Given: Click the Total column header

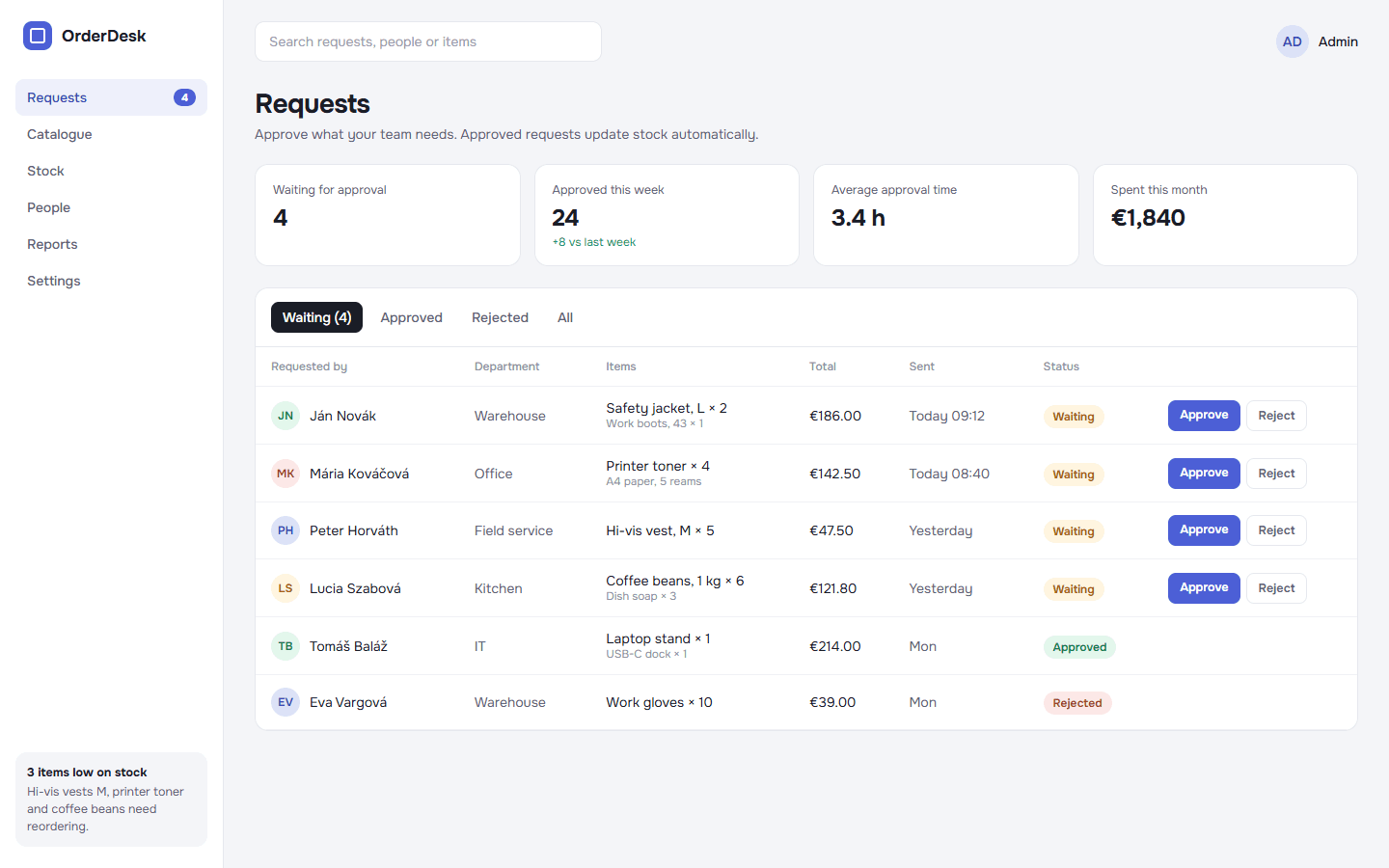Looking at the screenshot, I should point(823,366).
